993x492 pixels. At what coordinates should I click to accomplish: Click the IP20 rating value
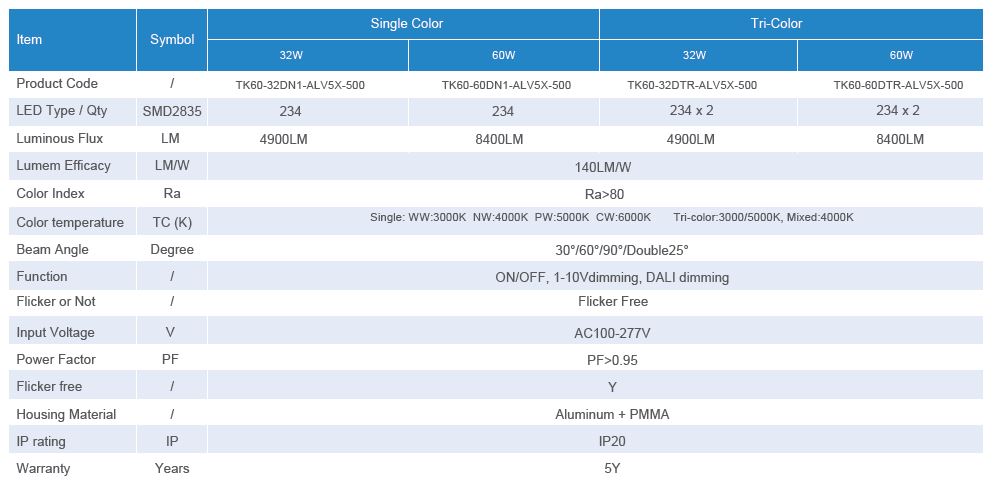600,441
